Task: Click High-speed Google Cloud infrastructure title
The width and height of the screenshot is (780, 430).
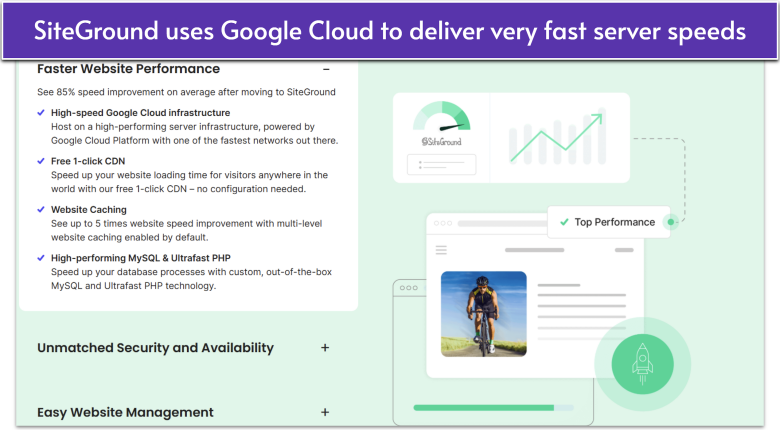Action: click(140, 113)
